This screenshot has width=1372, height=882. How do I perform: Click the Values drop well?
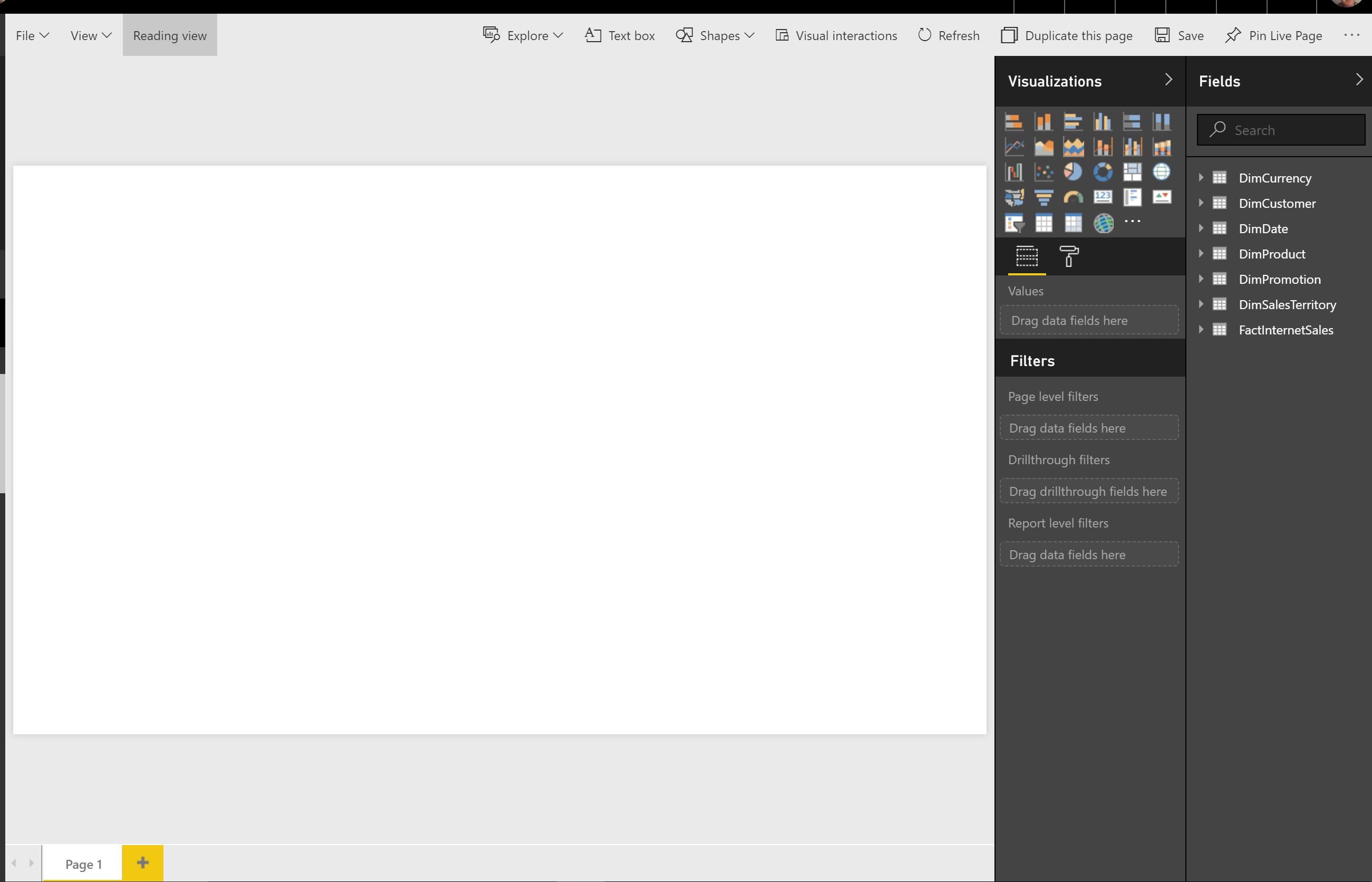click(1089, 320)
